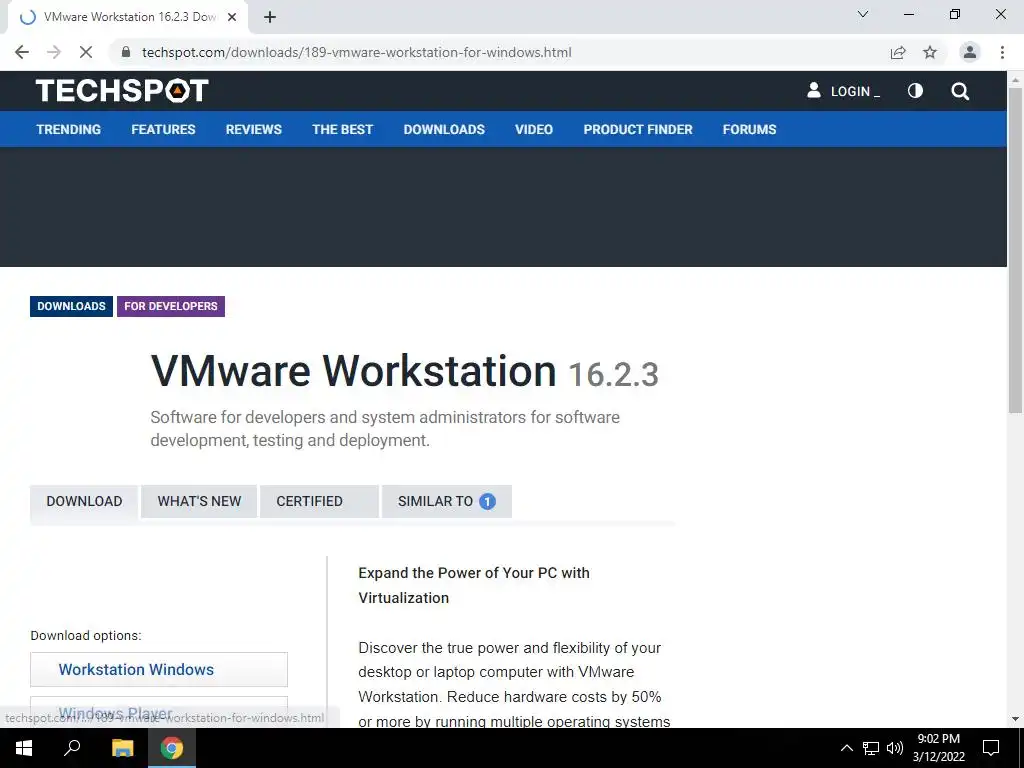Expand the tab search chevron

point(863,14)
